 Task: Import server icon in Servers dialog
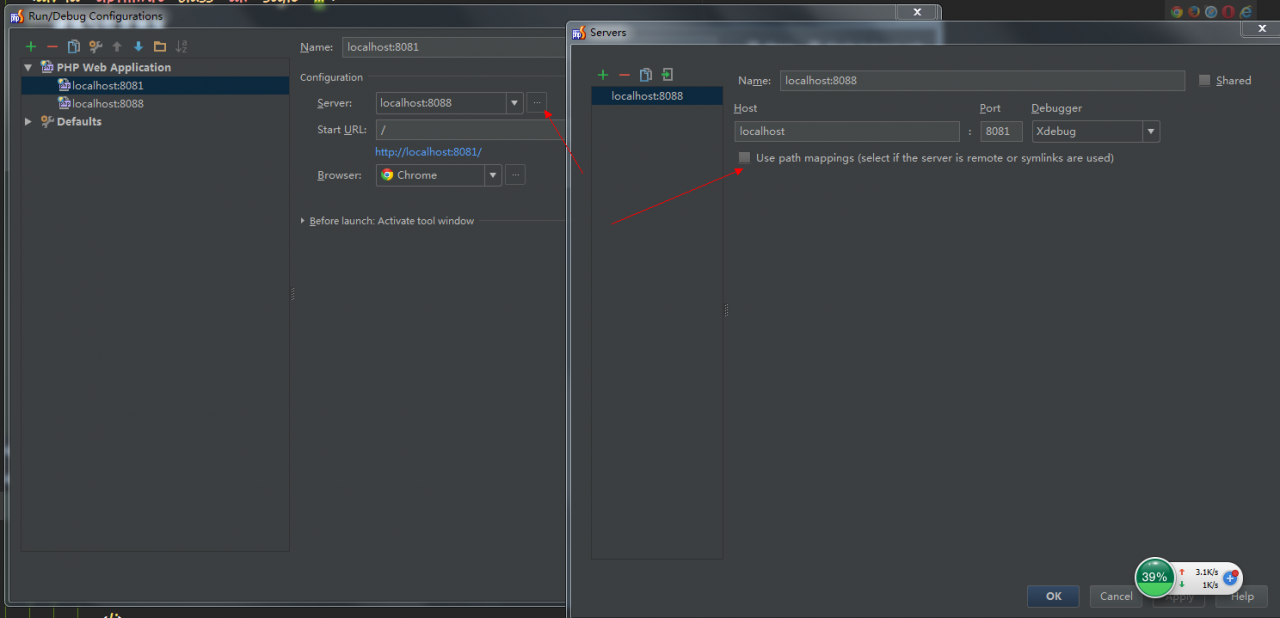tap(667, 75)
